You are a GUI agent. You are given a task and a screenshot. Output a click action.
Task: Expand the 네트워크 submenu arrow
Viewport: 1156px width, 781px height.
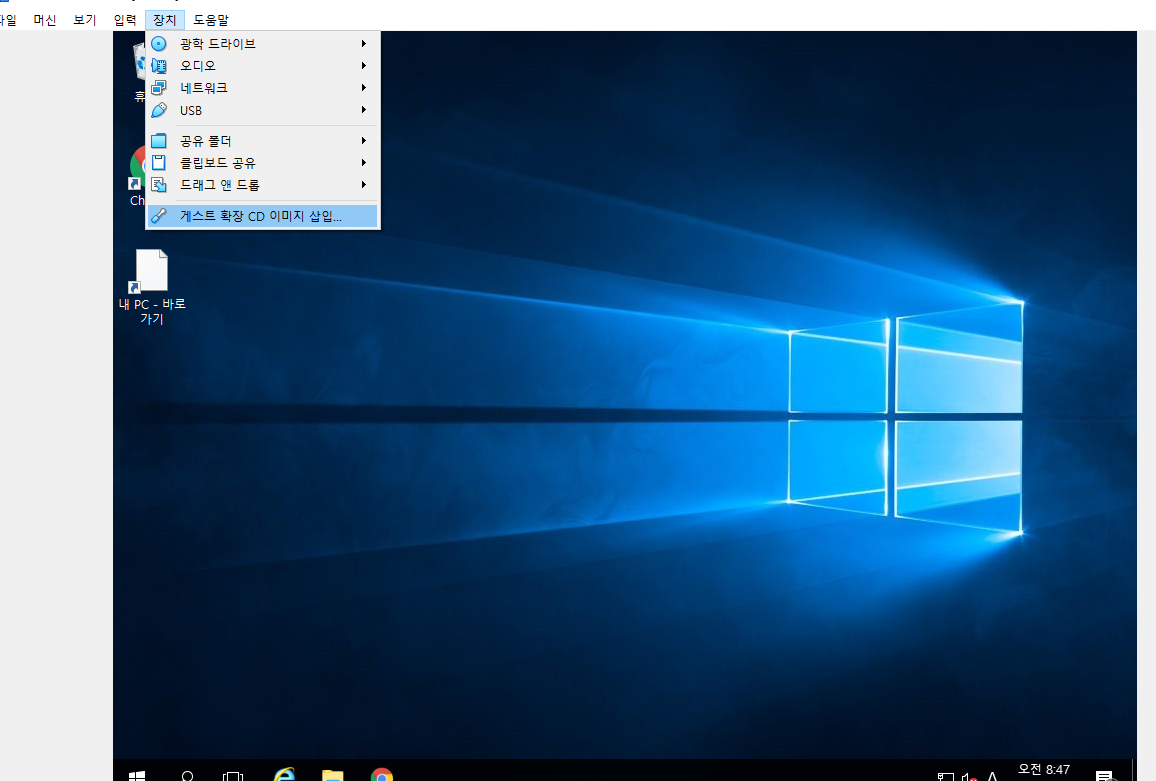(363, 88)
